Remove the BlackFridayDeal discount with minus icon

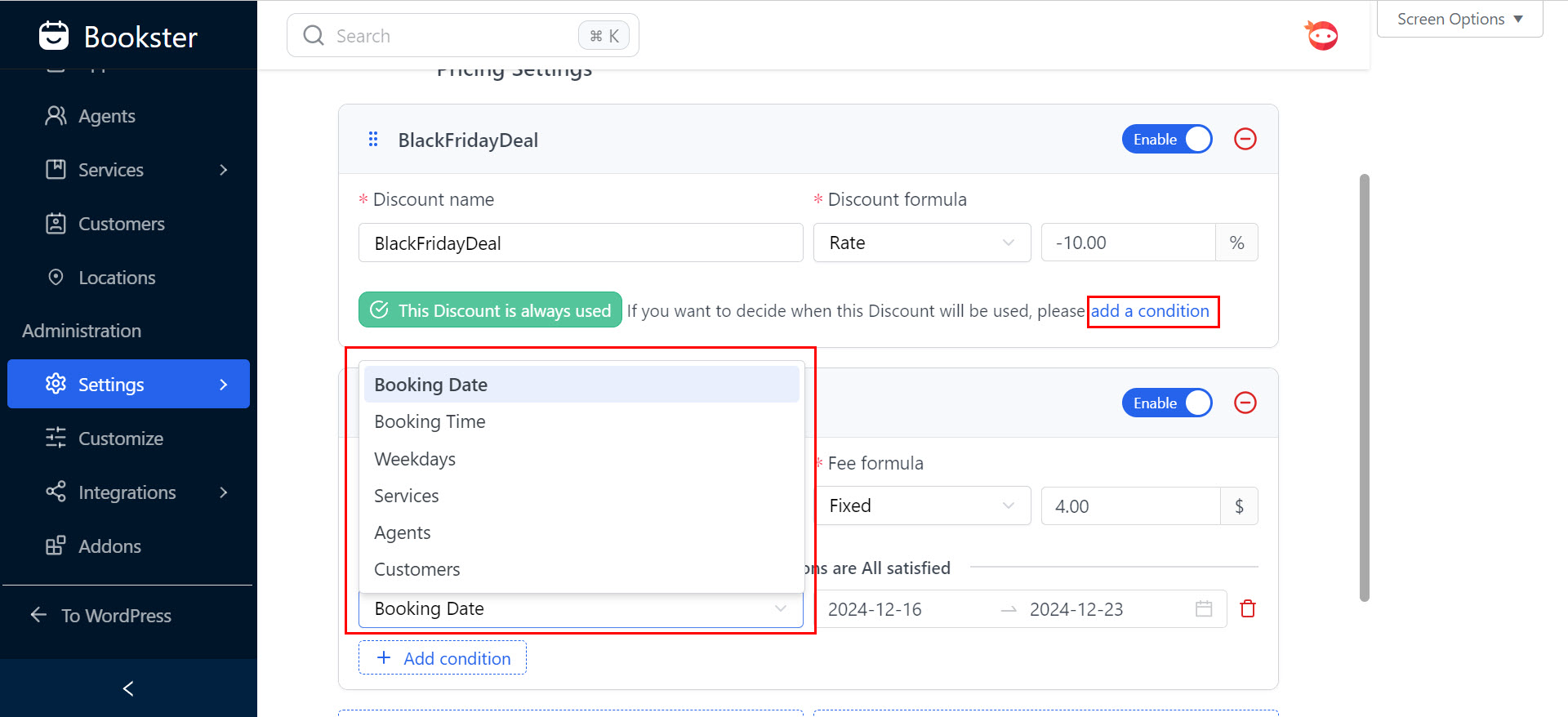[1245, 140]
